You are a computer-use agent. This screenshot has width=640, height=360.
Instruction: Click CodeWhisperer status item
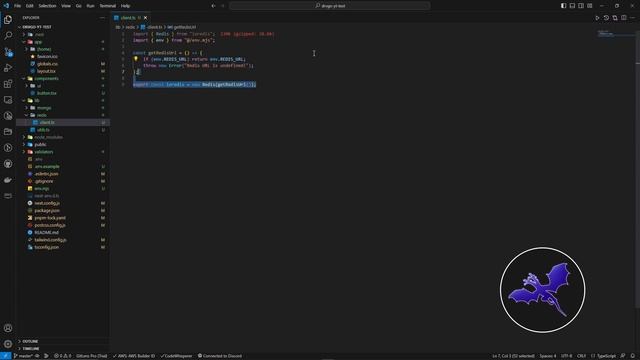click(x=176, y=356)
